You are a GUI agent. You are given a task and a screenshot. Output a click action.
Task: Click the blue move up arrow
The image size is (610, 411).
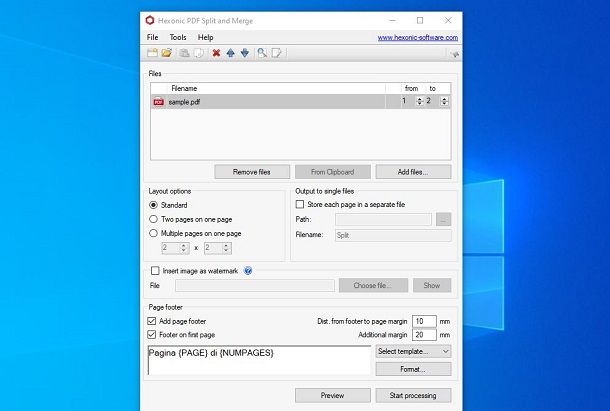(230, 53)
